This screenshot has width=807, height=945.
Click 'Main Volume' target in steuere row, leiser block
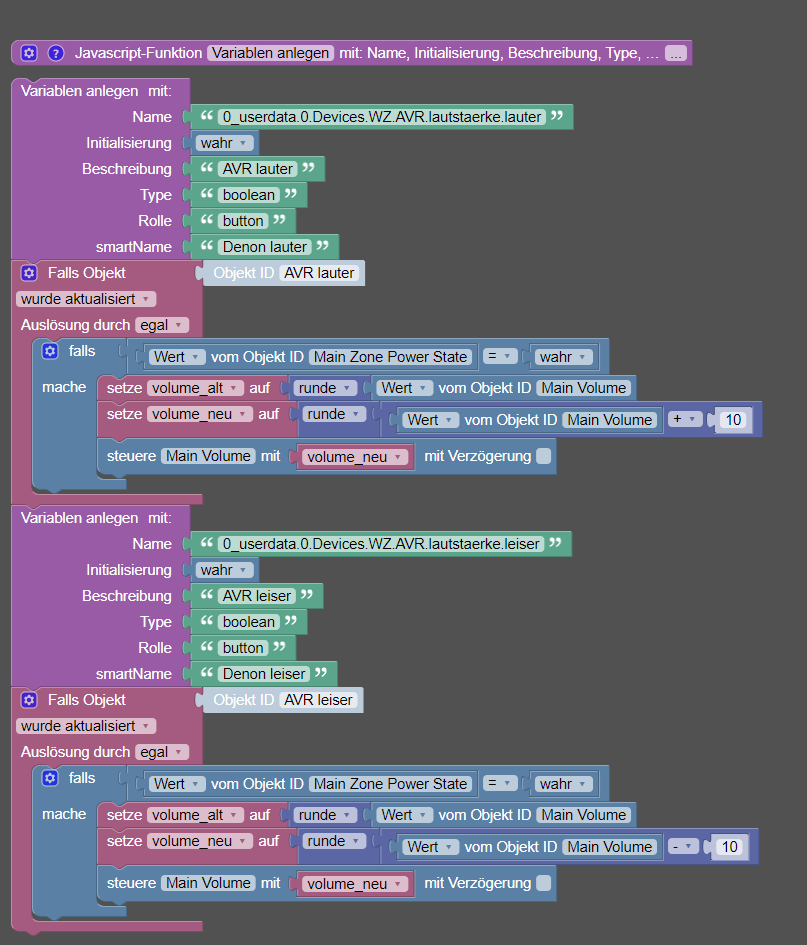pos(209,882)
